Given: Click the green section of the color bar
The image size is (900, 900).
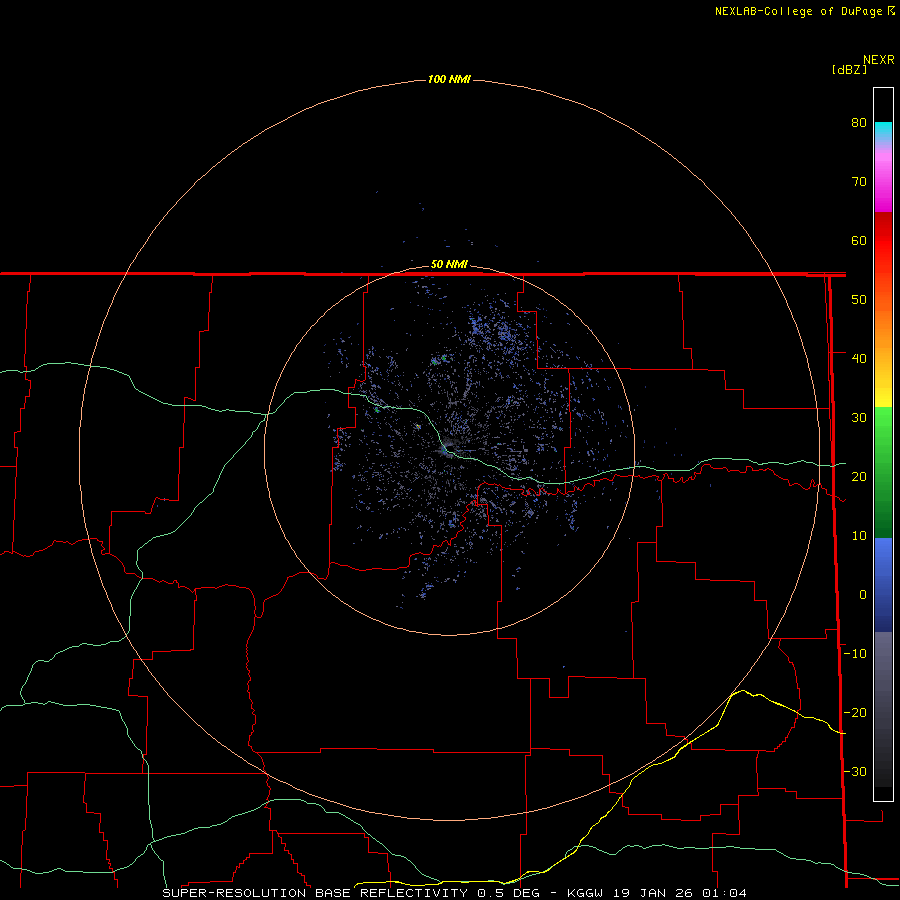Looking at the screenshot, I should (883, 472).
